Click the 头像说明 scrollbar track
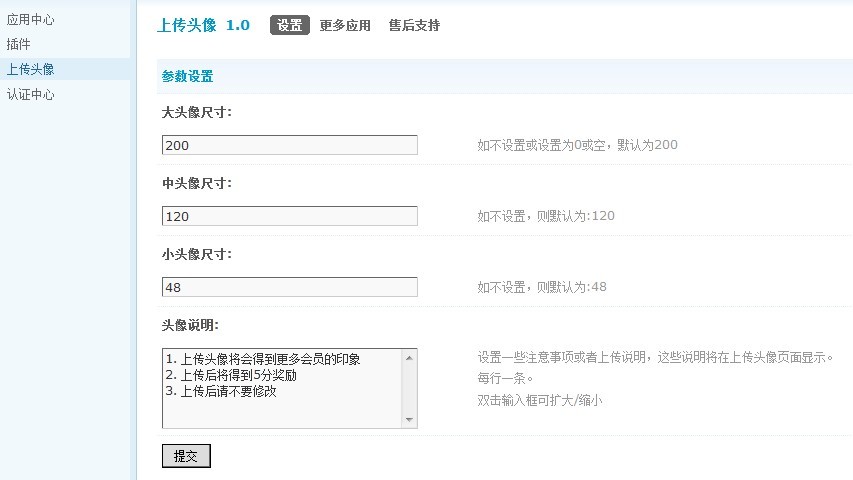Screen dimensions: 853x480 pyautogui.click(x=409, y=388)
